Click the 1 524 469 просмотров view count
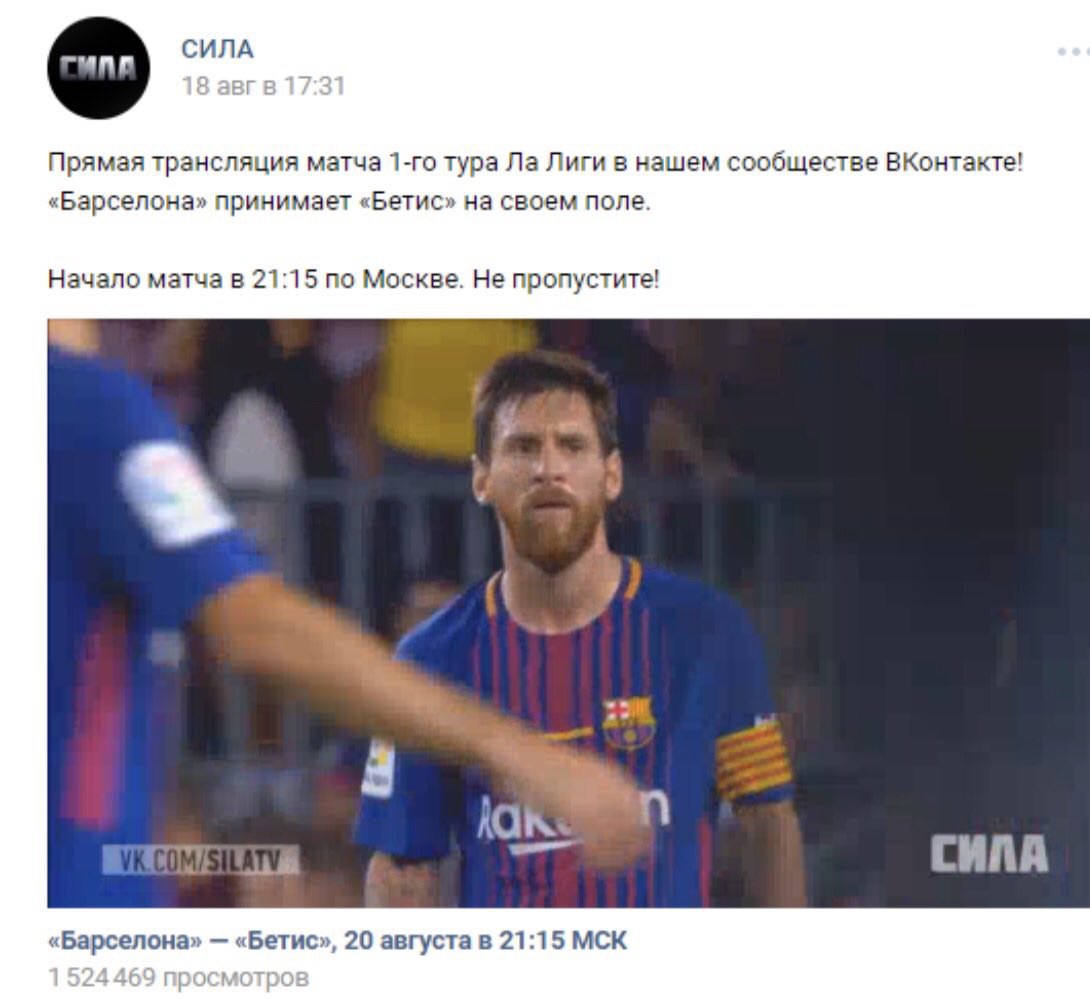The image size is (1090, 1005). click(x=178, y=978)
